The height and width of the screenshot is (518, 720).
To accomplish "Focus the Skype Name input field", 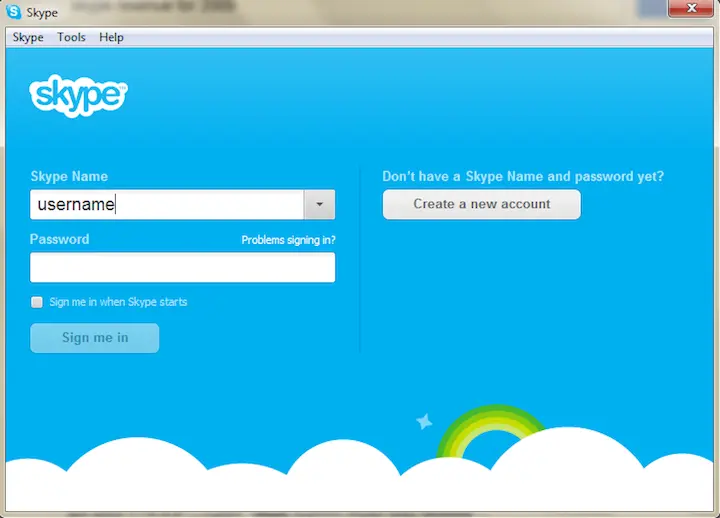I will [167, 204].
